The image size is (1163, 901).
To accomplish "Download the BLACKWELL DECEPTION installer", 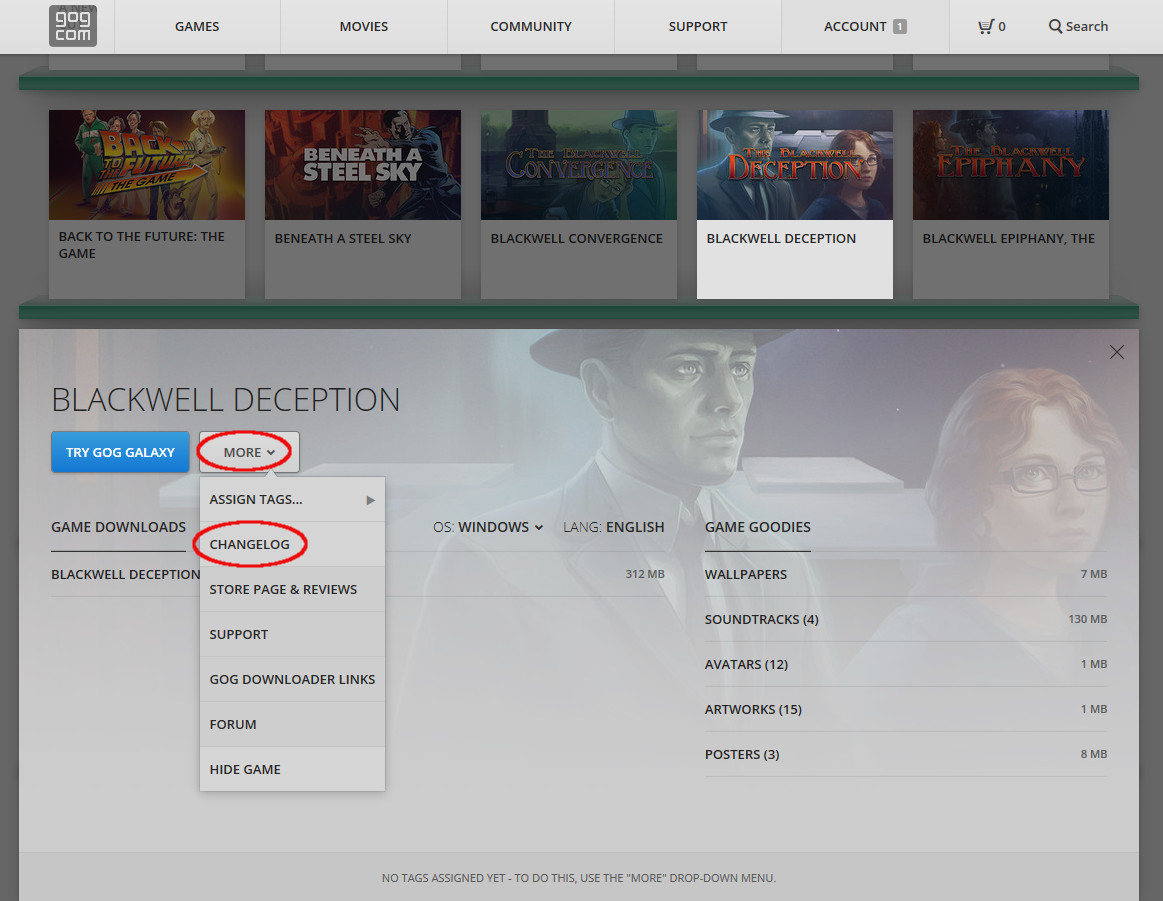I will [358, 575].
